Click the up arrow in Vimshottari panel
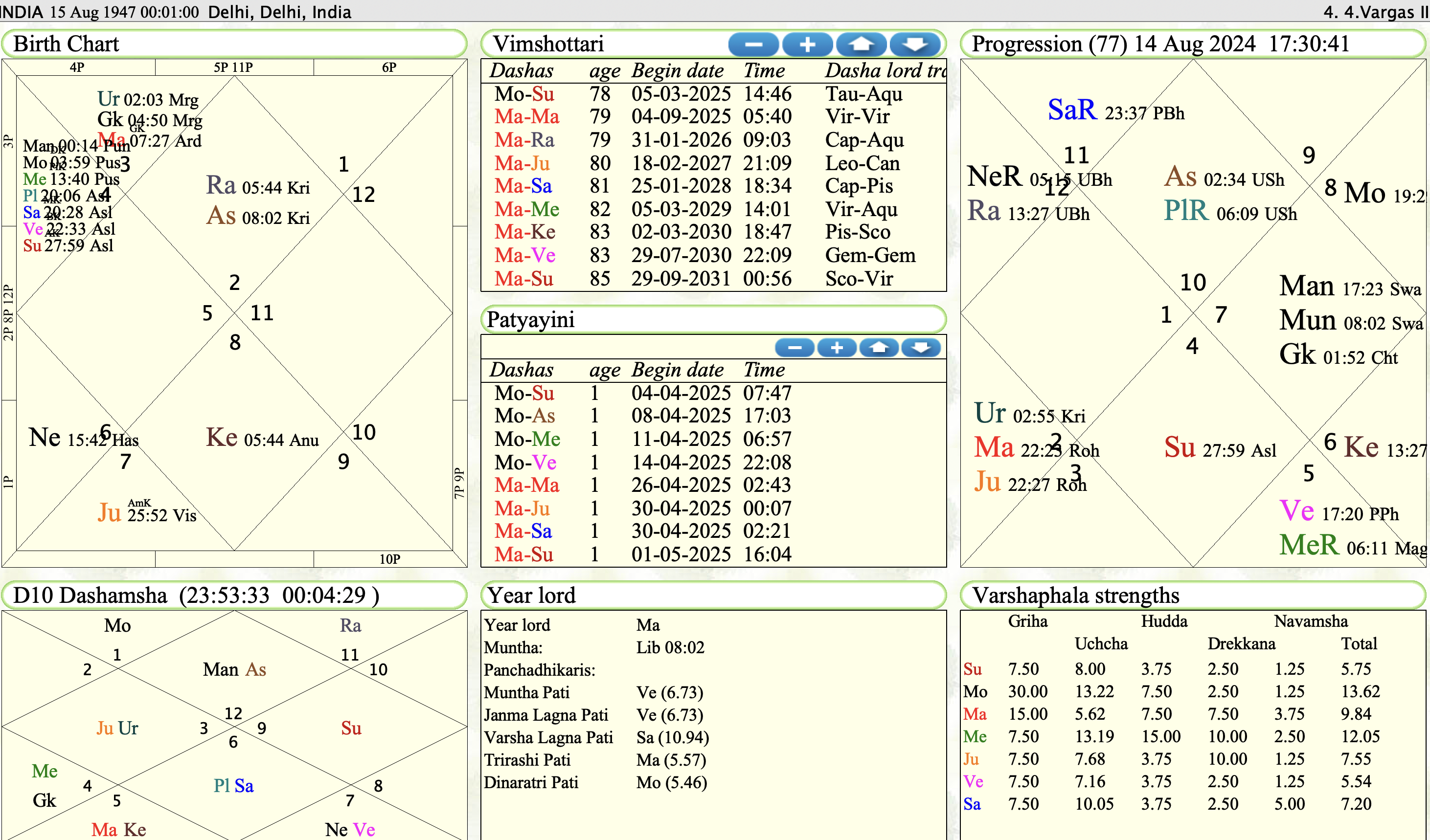The height and width of the screenshot is (840, 1430). tap(861, 44)
